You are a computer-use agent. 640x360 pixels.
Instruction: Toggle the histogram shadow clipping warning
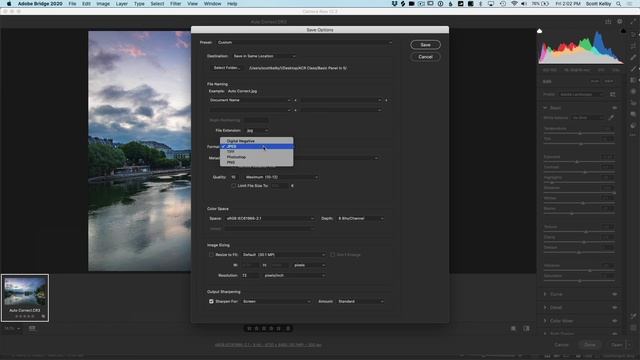[x=539, y=31]
